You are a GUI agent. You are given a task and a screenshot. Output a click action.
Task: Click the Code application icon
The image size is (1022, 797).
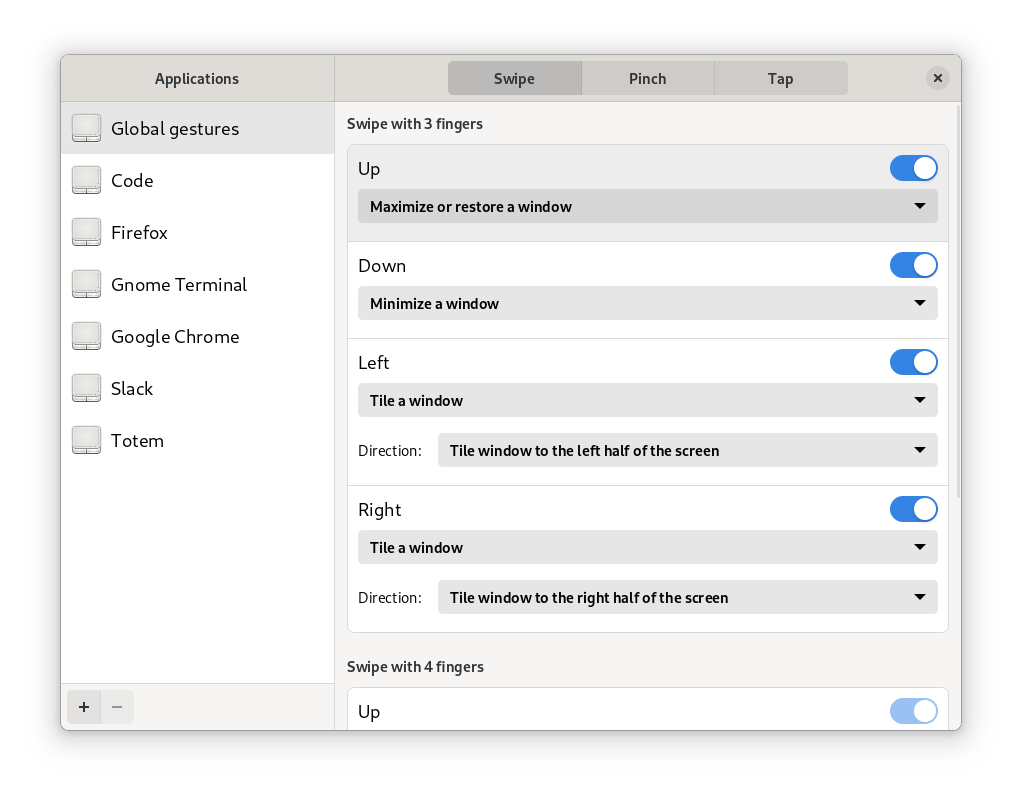coord(86,181)
